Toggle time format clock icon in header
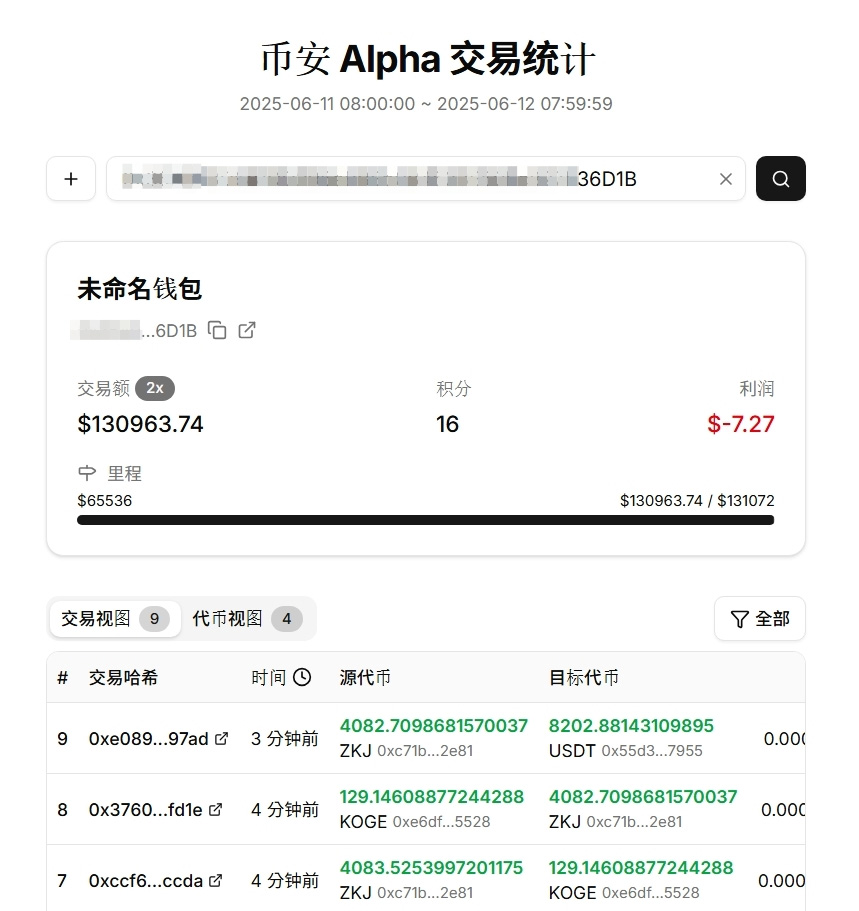 pos(301,678)
